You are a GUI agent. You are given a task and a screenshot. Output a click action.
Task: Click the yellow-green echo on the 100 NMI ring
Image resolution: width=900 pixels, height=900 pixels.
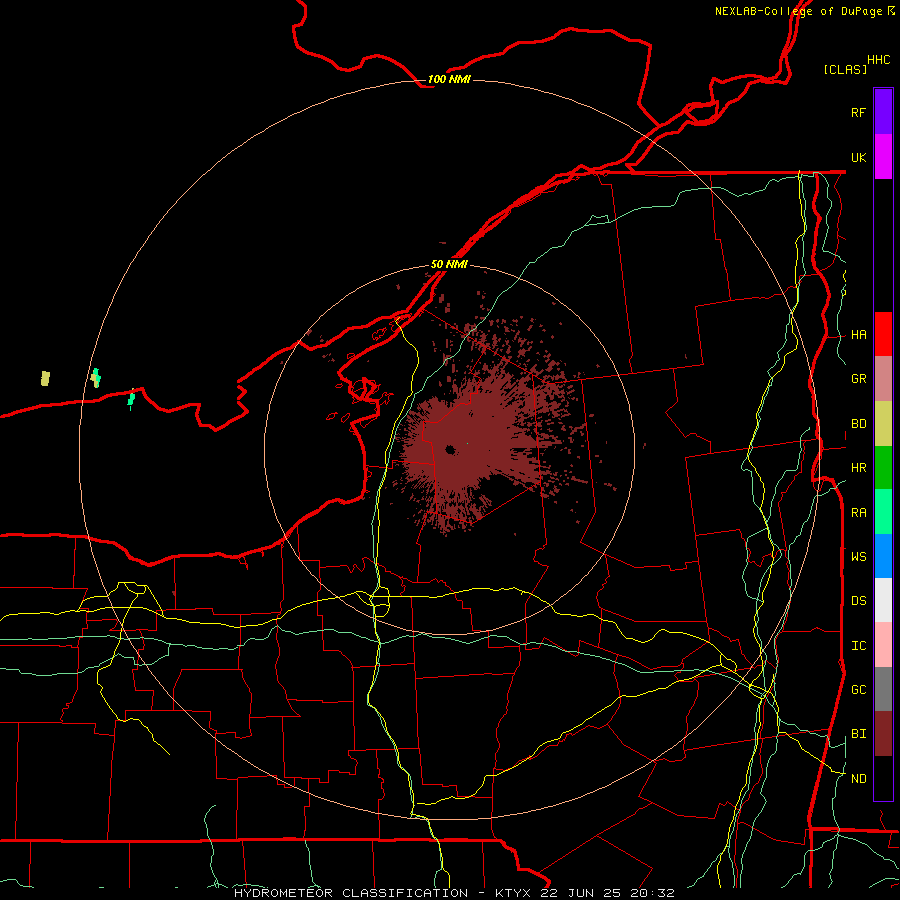96,378
